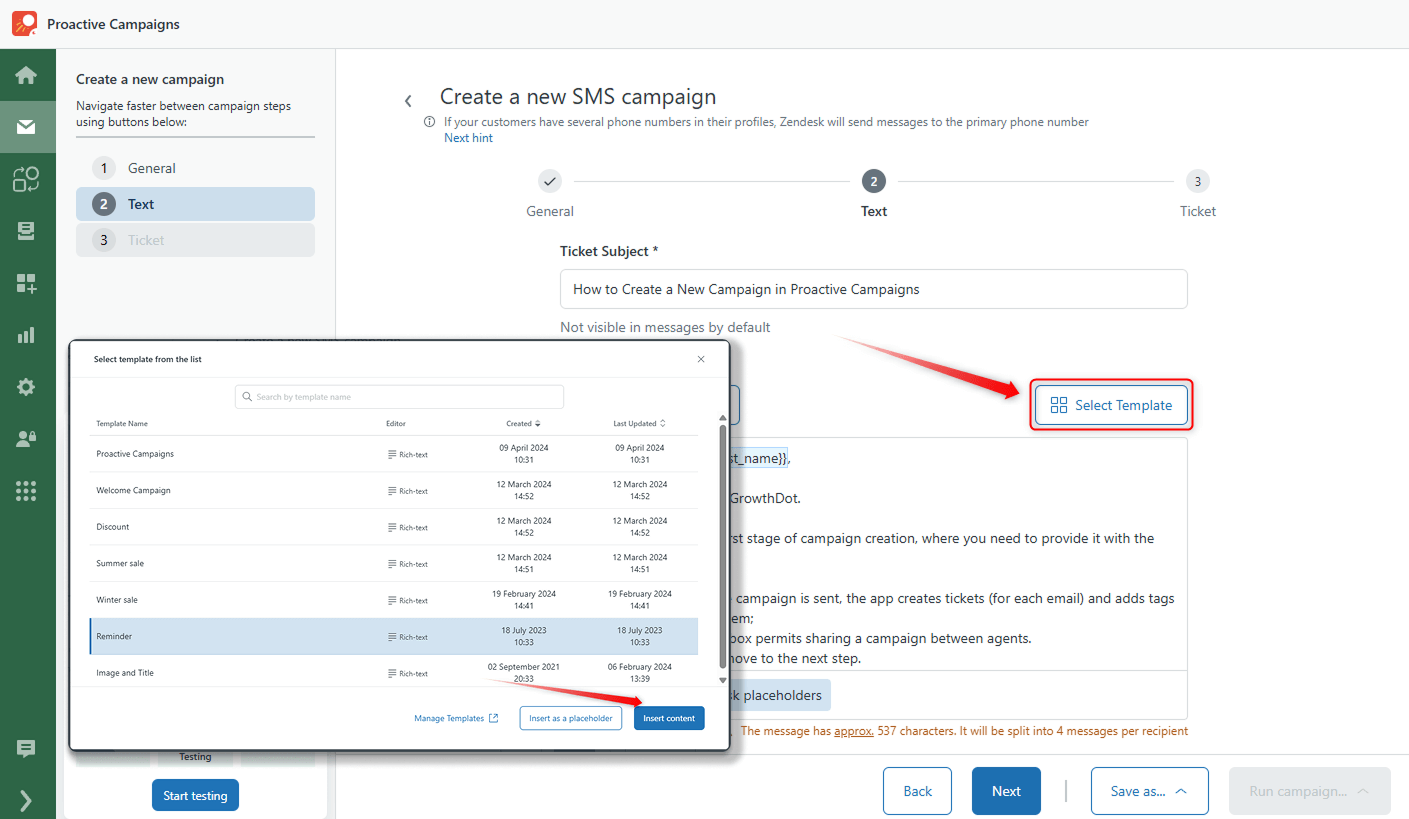Screen dimensions: 1409x819
Task: Click the Proactive Campaigns app logo
Action: [x=24, y=23]
